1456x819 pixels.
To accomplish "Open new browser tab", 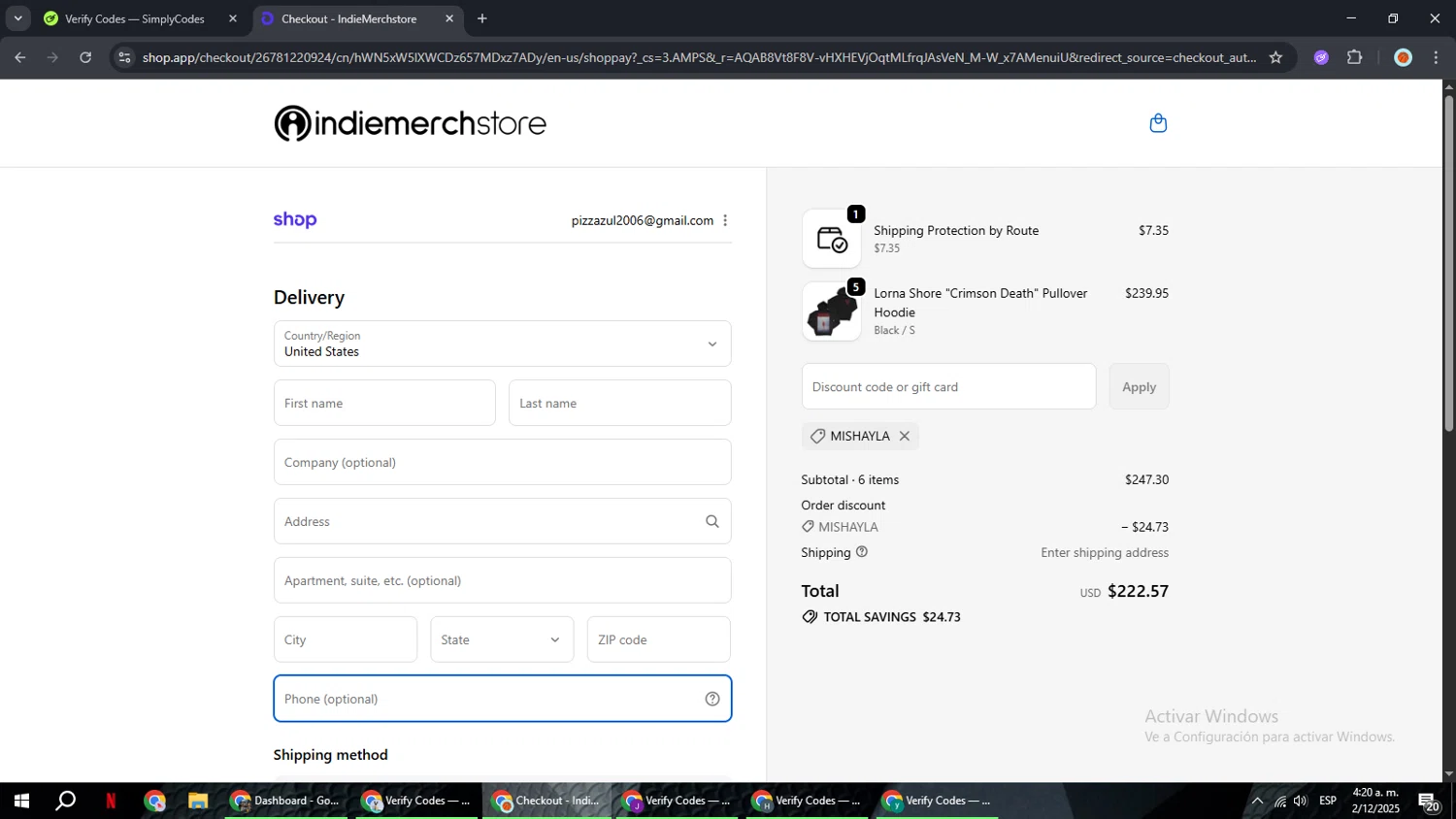I will pyautogui.click(x=482, y=18).
